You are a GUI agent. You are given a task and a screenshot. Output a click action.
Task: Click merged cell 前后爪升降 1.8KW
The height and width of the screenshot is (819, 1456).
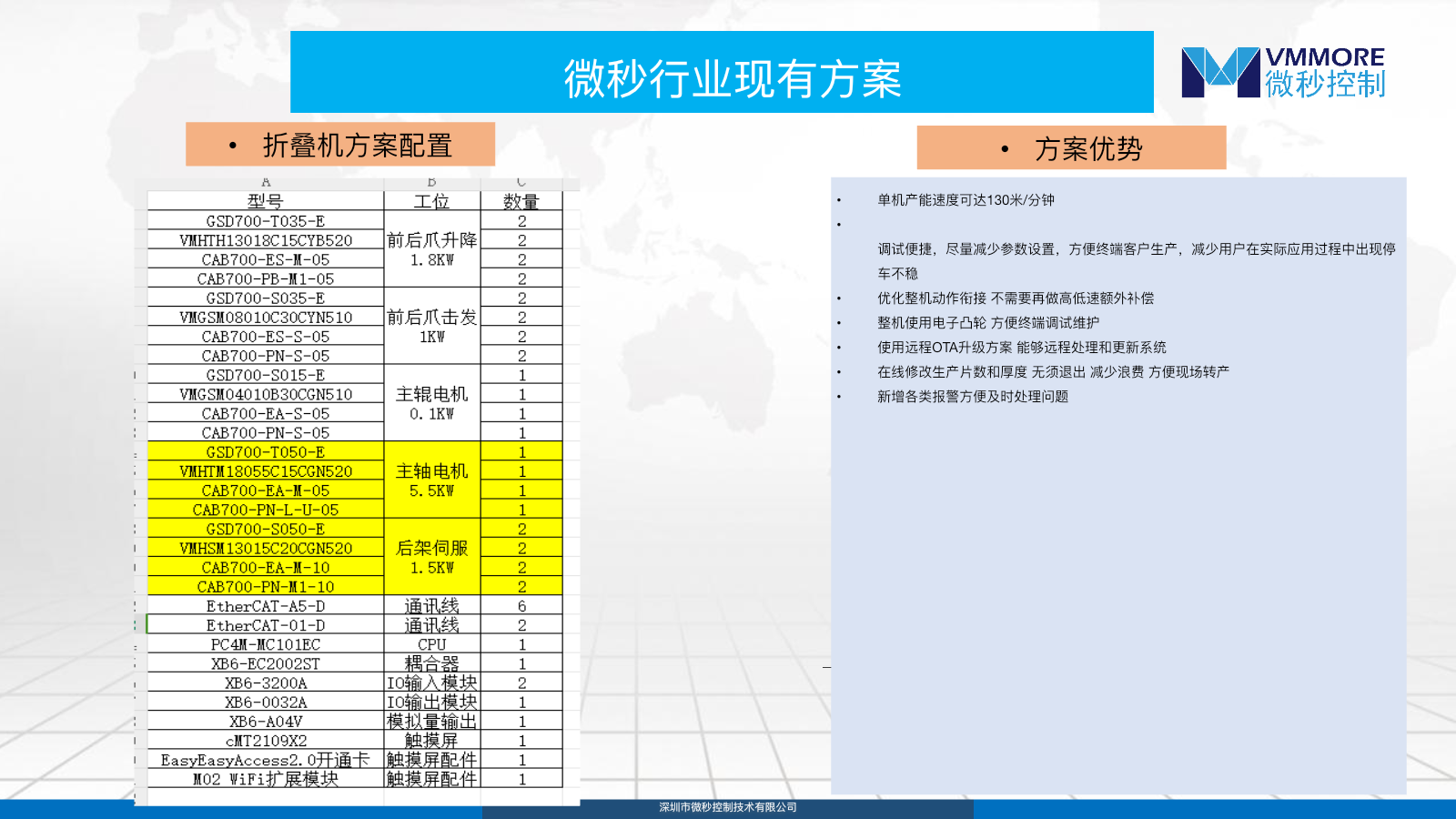click(432, 249)
